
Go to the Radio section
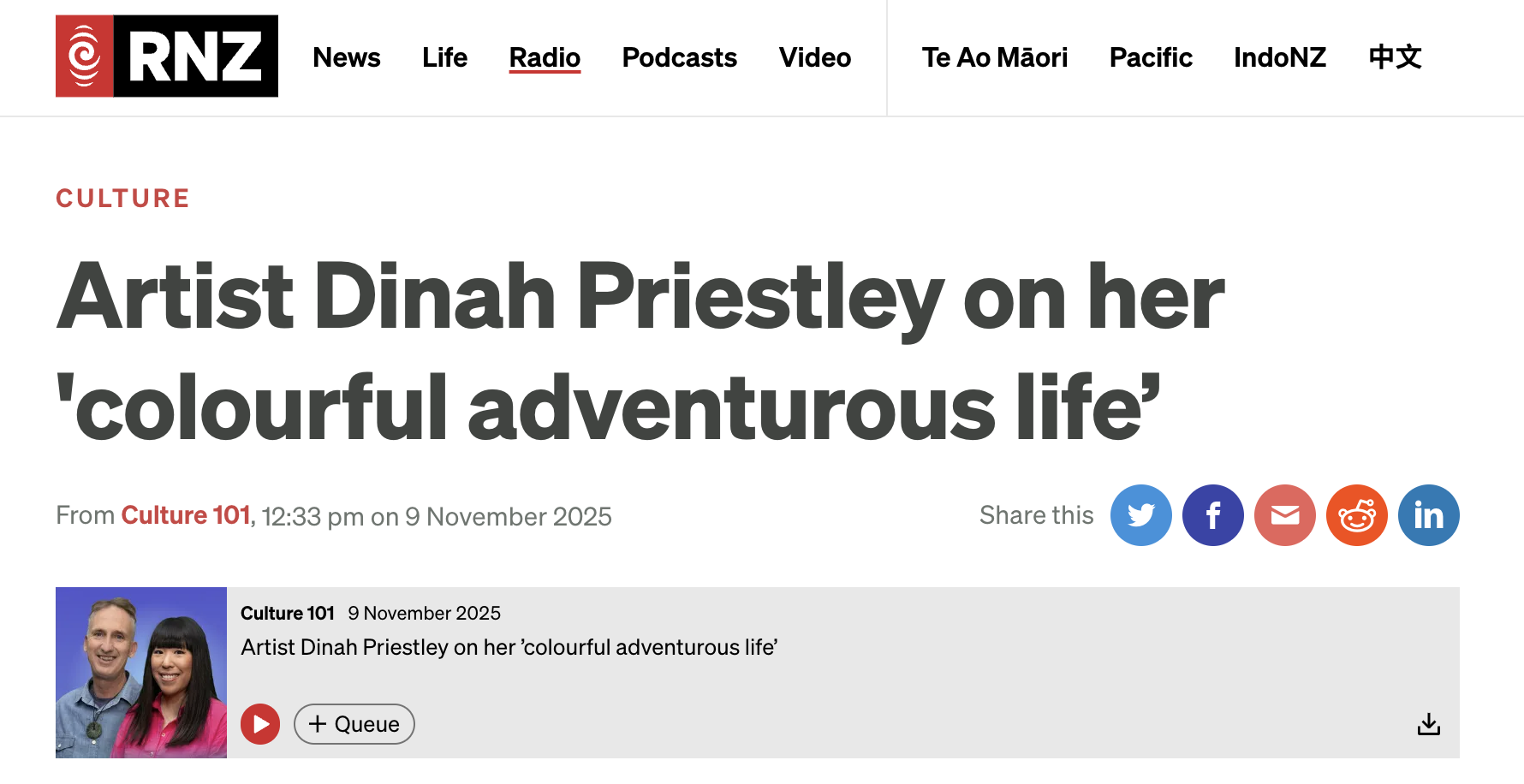click(x=545, y=57)
